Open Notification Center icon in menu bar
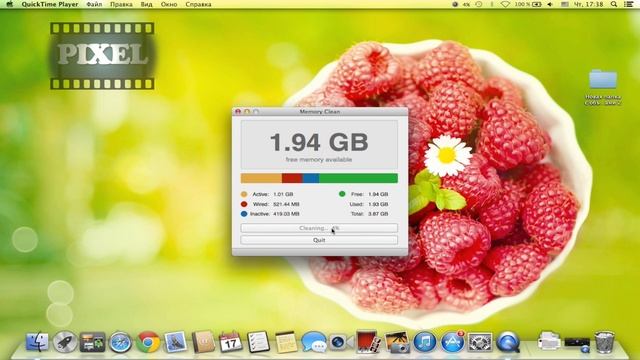Image resolution: width=640 pixels, height=360 pixels. pyautogui.click(x=629, y=4)
